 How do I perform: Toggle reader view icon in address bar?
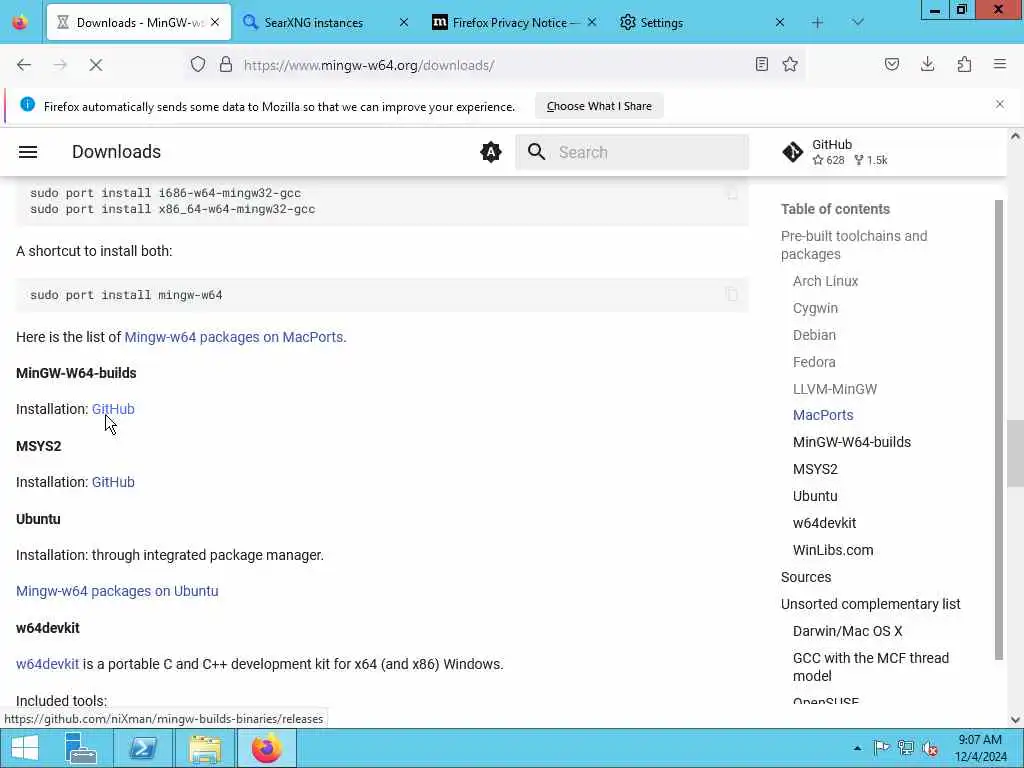click(761, 64)
